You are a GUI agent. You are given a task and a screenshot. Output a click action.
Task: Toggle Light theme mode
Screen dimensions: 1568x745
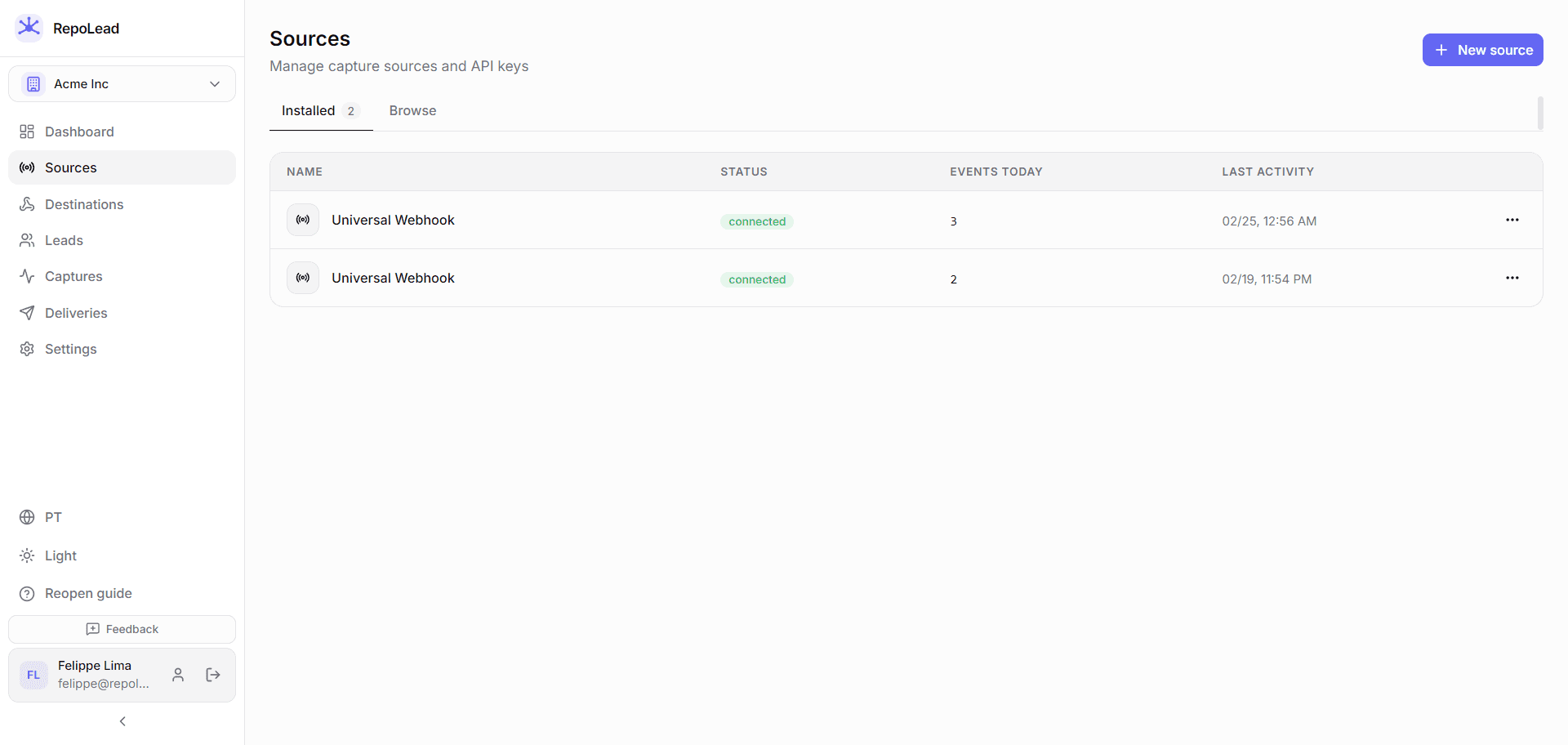click(27, 555)
